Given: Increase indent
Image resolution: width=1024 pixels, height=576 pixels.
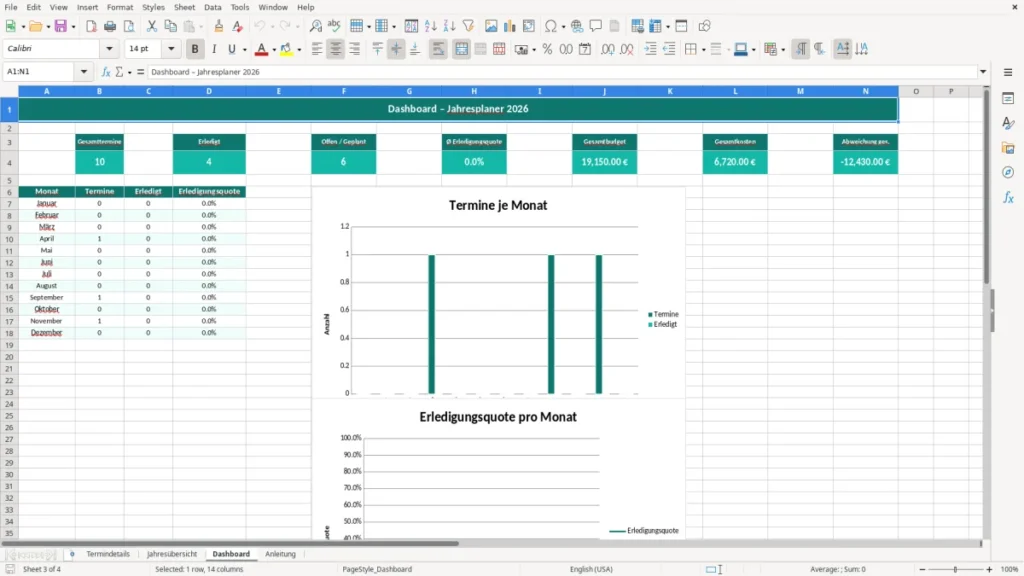Looking at the screenshot, I should (x=650, y=49).
